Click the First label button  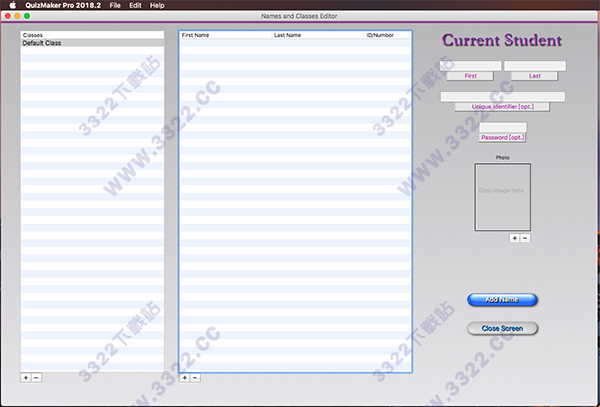click(470, 76)
